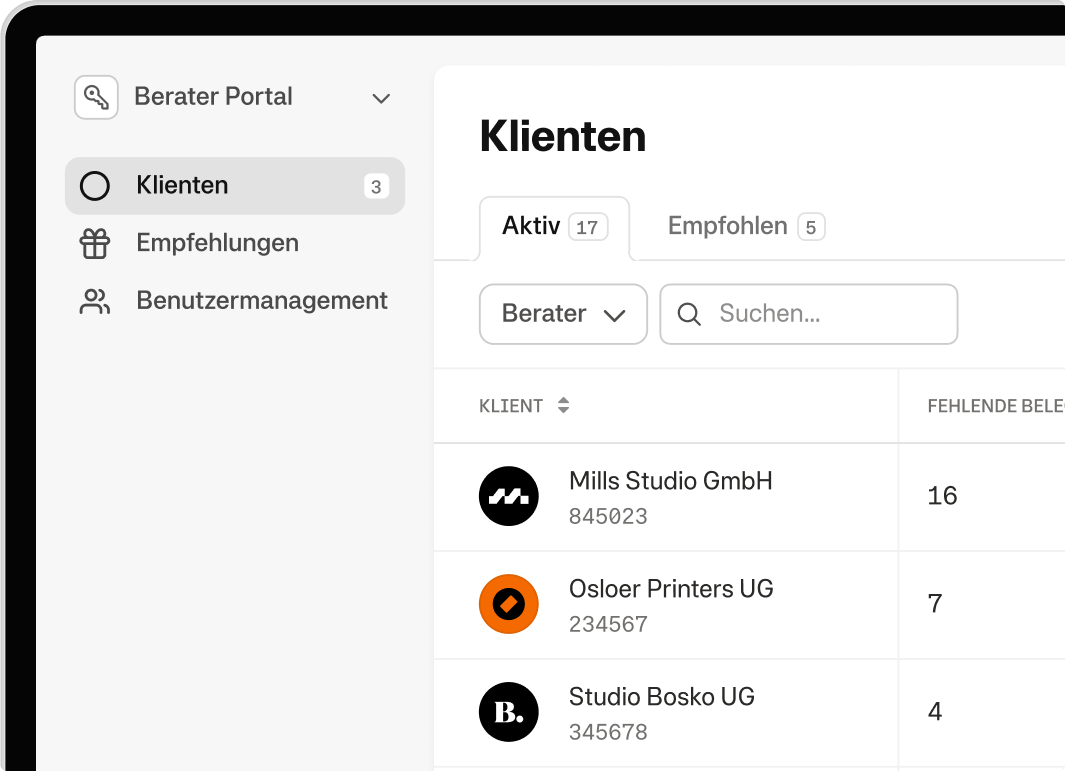Switch to the Aktiv tab
Image resolution: width=1065 pixels, height=771 pixels.
553,227
